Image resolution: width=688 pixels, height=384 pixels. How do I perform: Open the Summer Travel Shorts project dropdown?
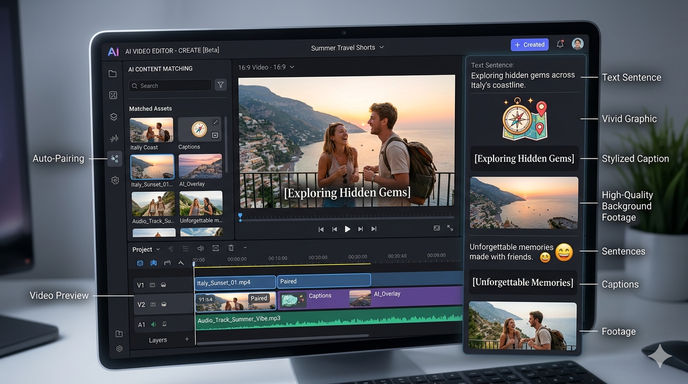(x=347, y=47)
